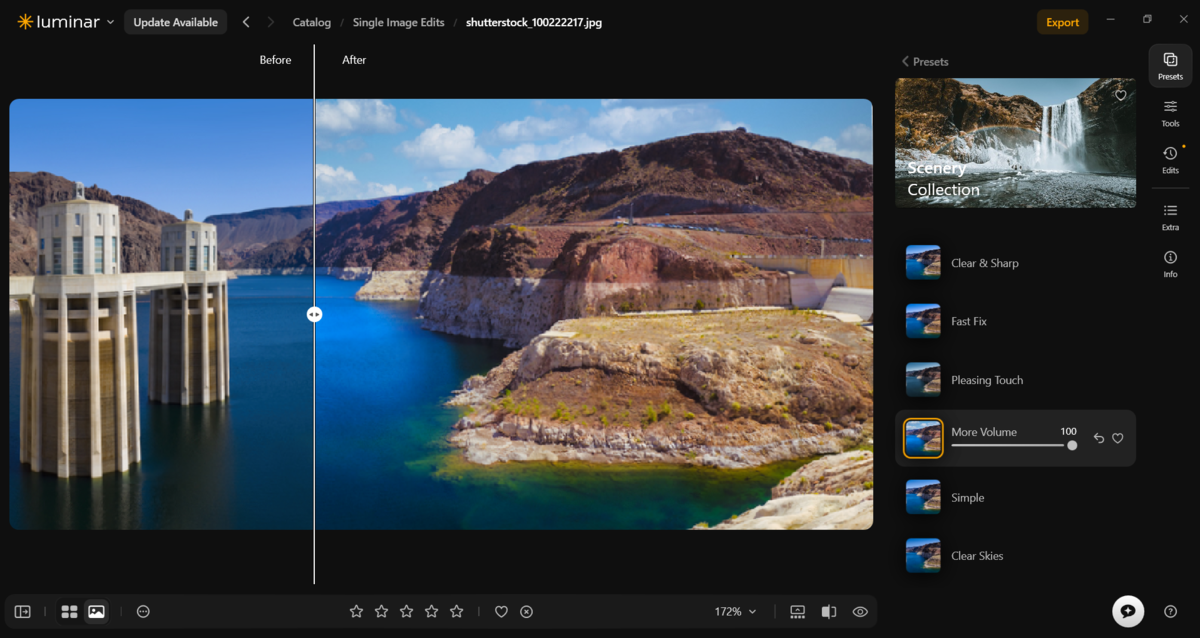Open the feedback chat bubble
This screenshot has height=638, width=1200.
1128,611
